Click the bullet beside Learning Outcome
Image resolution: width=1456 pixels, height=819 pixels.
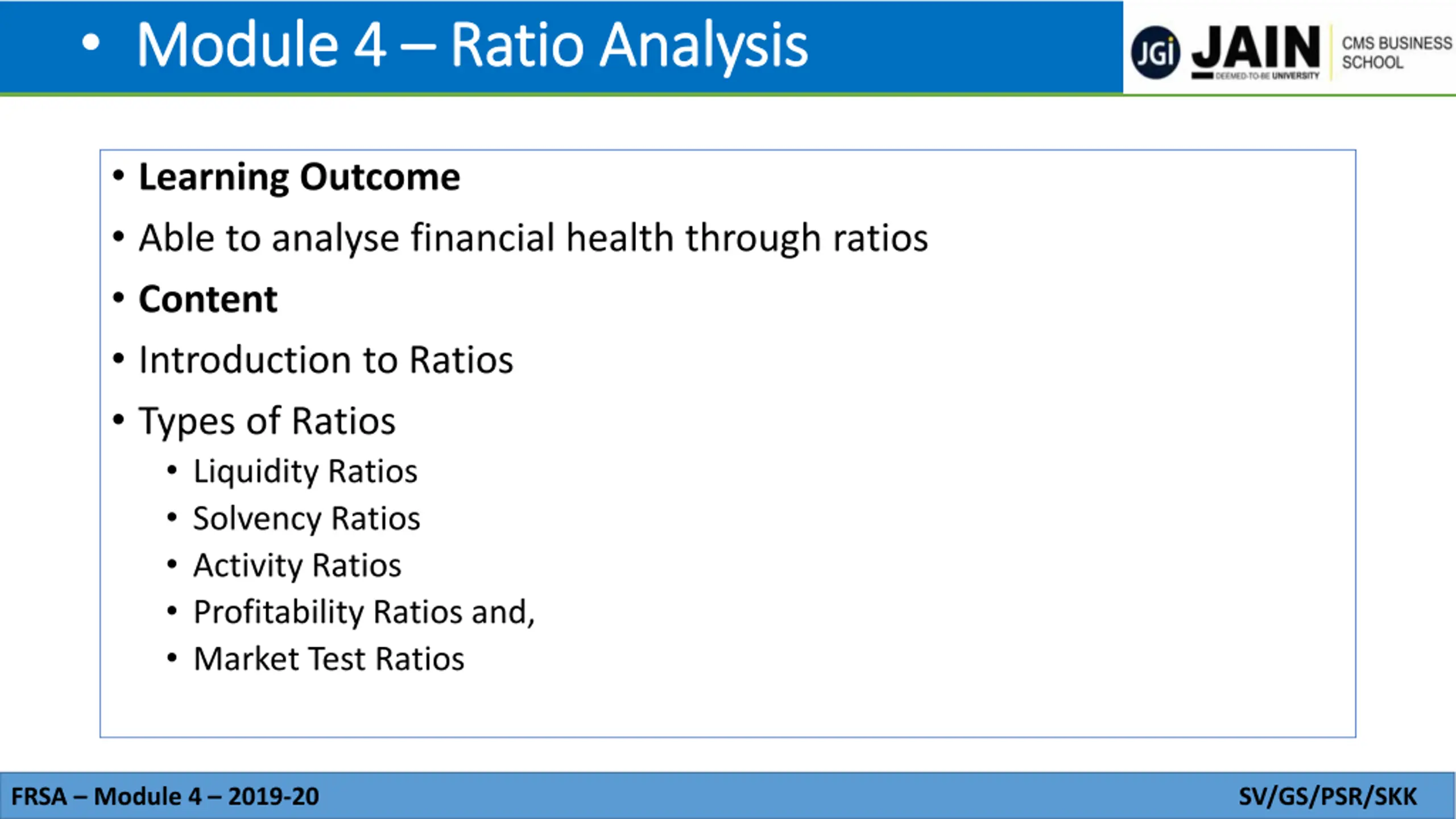point(118,176)
